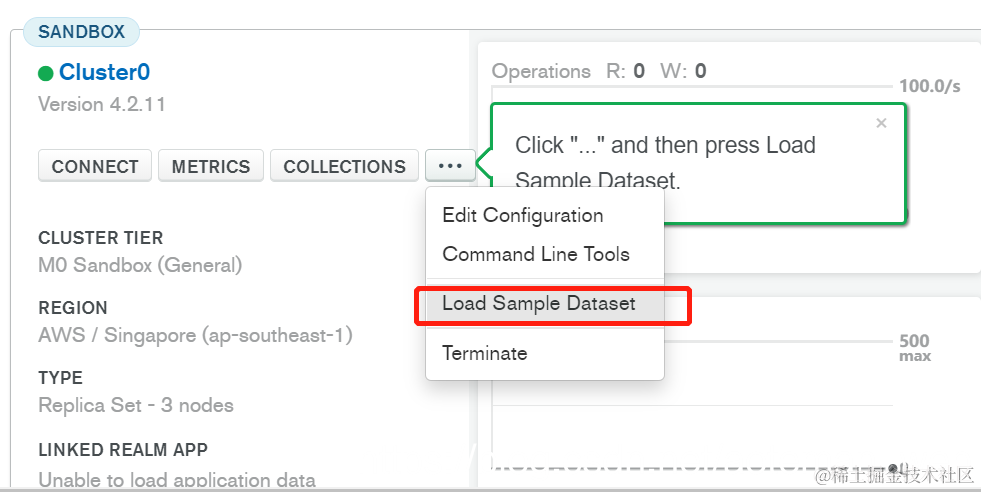981x492 pixels.
Task: Browse COLLECTIONS for the cluster
Action: pyautogui.click(x=344, y=166)
